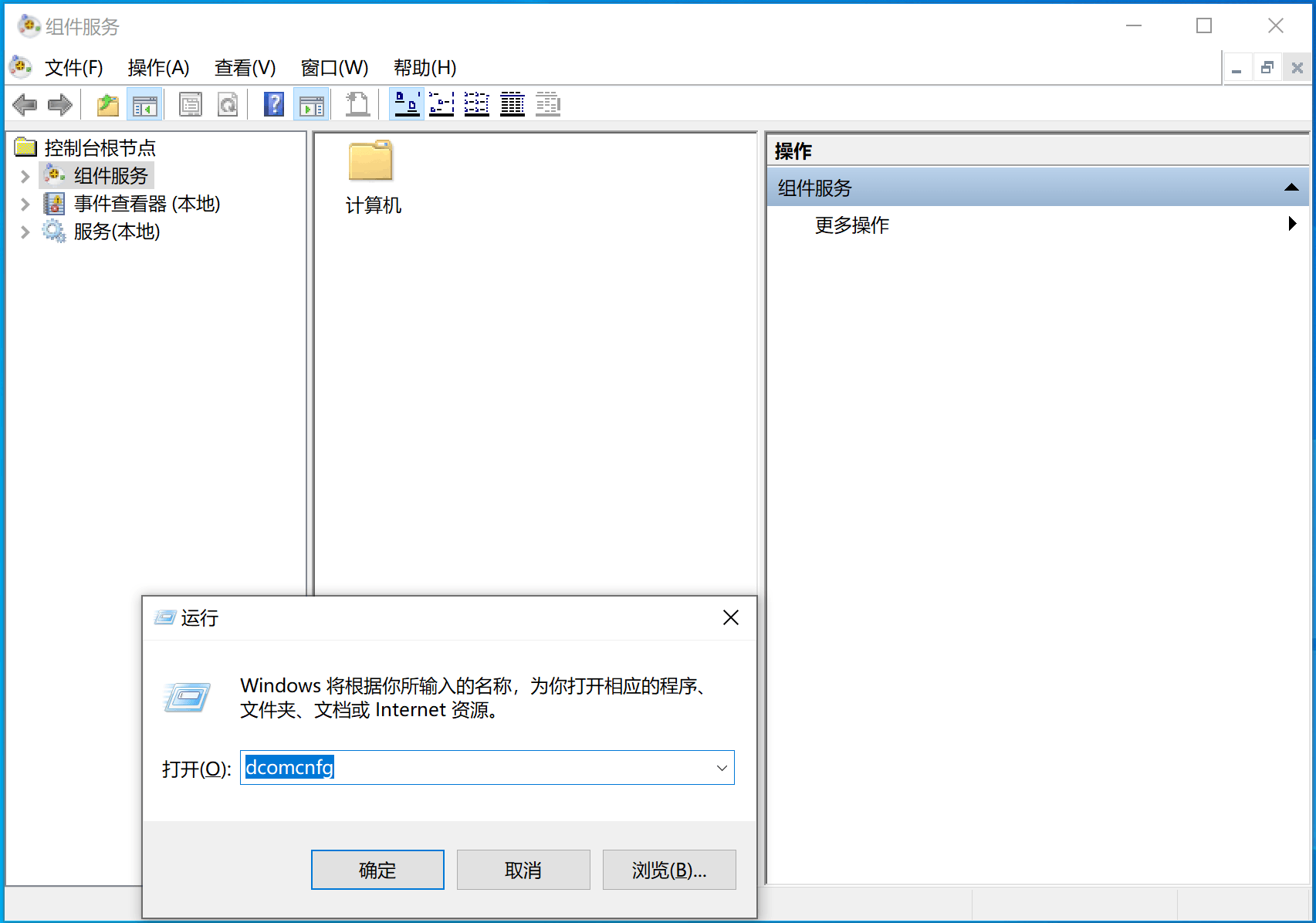Screen dimensions: 1316x923
Task: Click the 确定 button in Run dialog
Action: pyautogui.click(x=377, y=870)
